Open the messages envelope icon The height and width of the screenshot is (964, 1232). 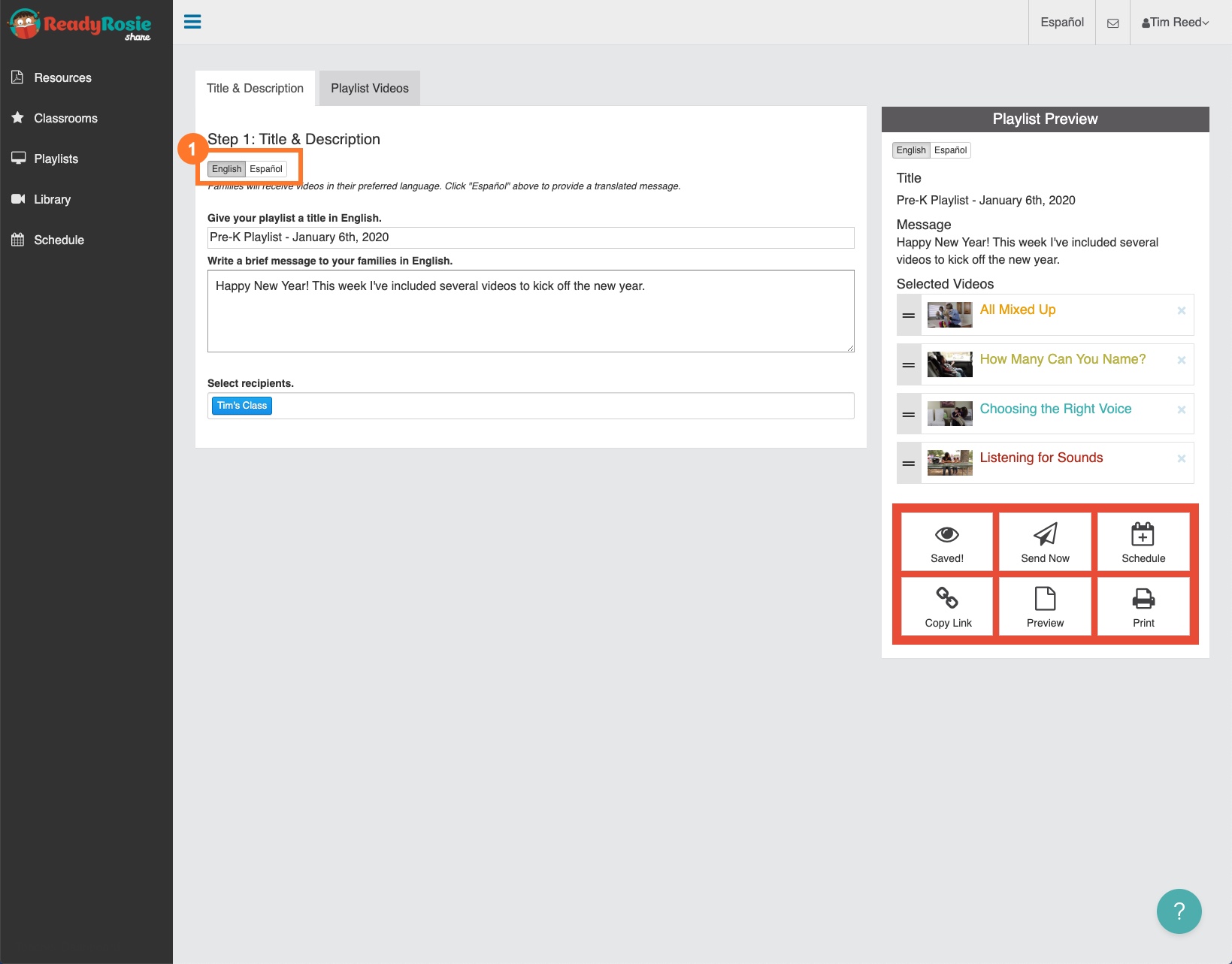1112,23
